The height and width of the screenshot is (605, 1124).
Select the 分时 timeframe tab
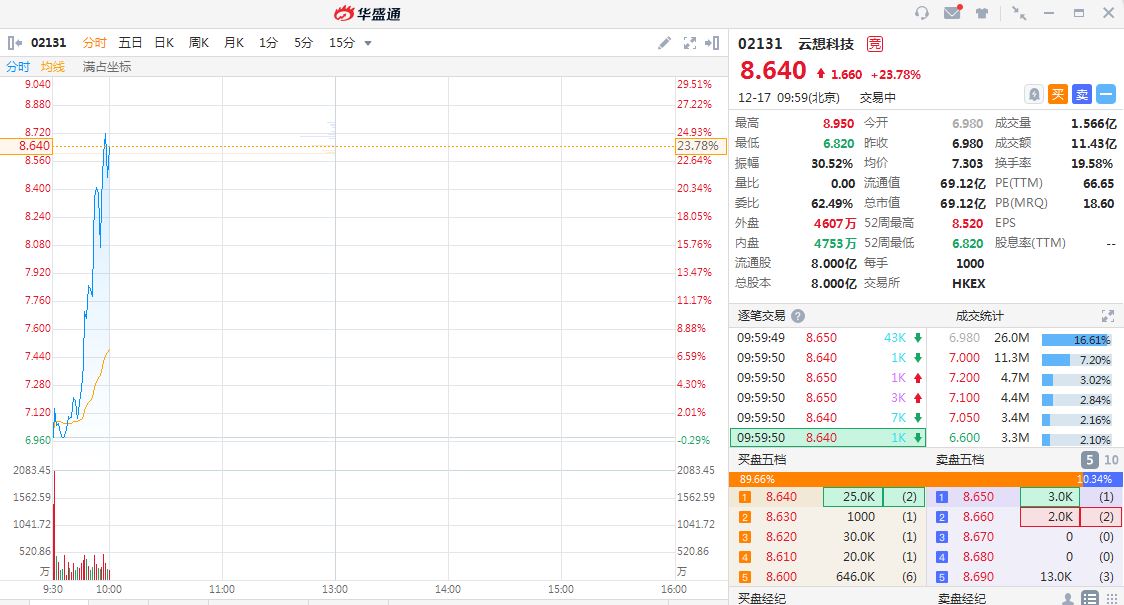click(95, 43)
